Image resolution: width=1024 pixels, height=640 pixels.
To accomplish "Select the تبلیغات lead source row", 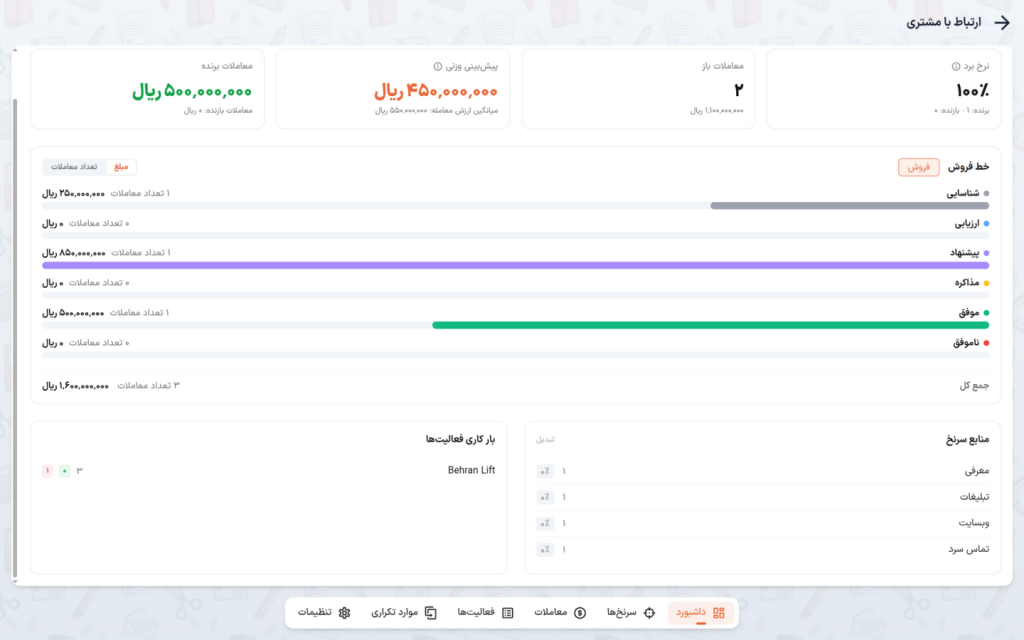I will [x=762, y=497].
